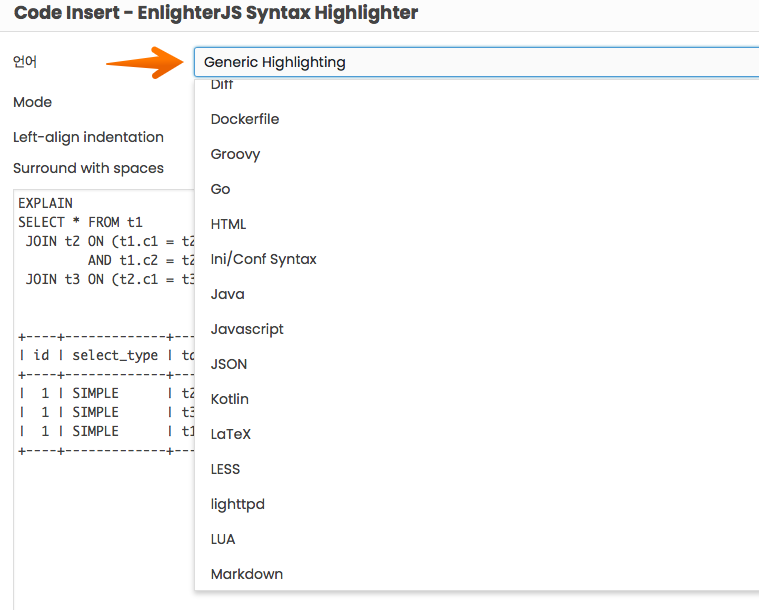Click the 'SELECT * FROM t1' code line
Screen dimensions: 759x610
[80, 222]
